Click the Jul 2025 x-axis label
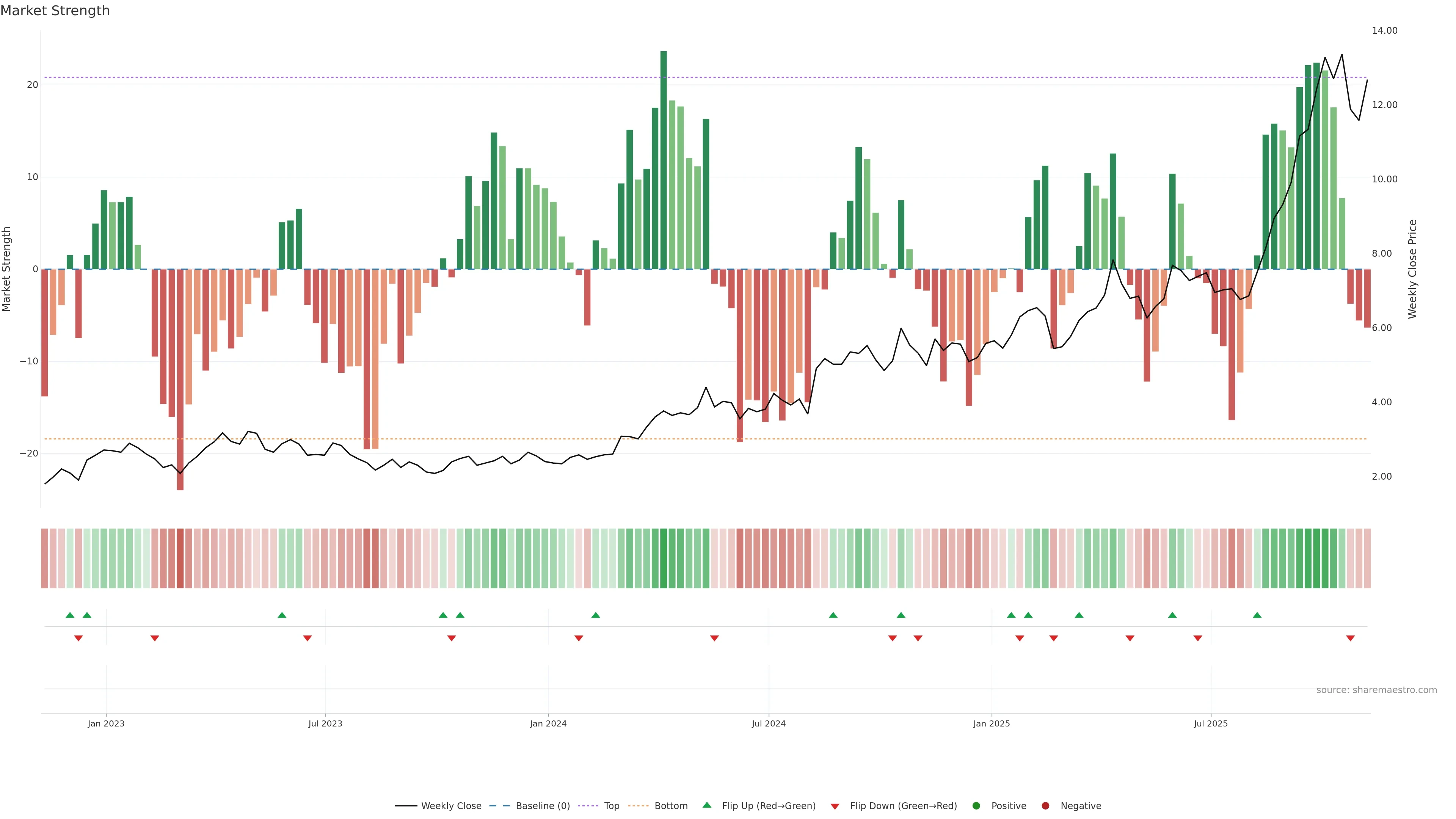1456x819 pixels. (x=1210, y=723)
